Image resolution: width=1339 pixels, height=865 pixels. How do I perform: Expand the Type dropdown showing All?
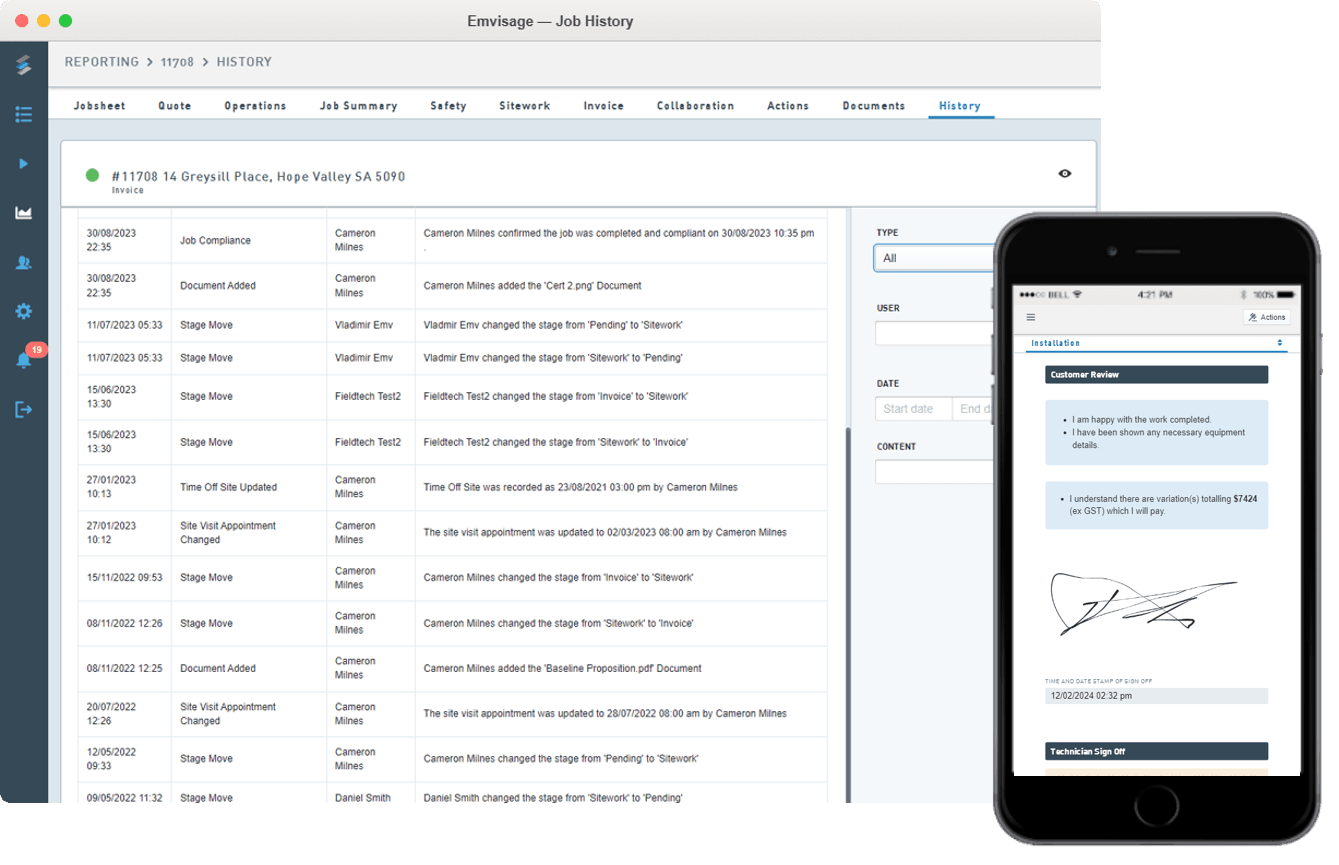934,258
